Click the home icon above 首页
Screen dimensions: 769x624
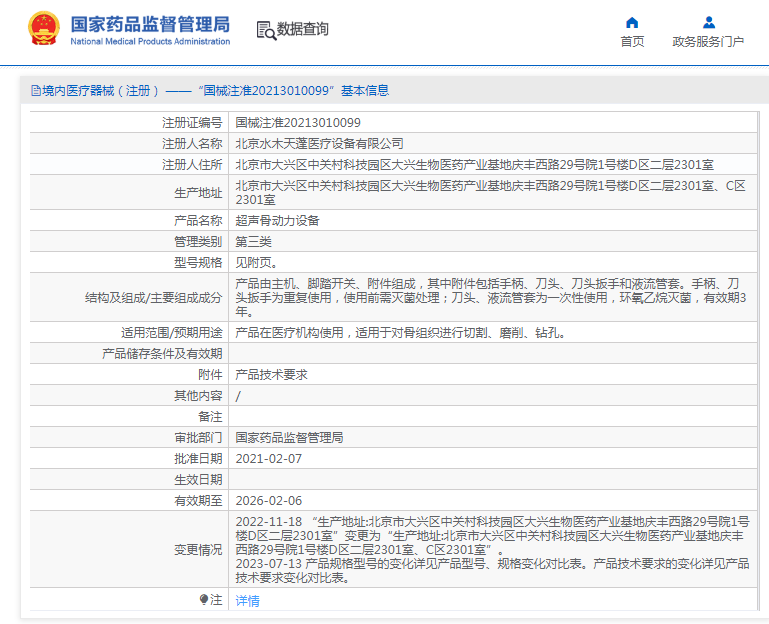[632, 23]
